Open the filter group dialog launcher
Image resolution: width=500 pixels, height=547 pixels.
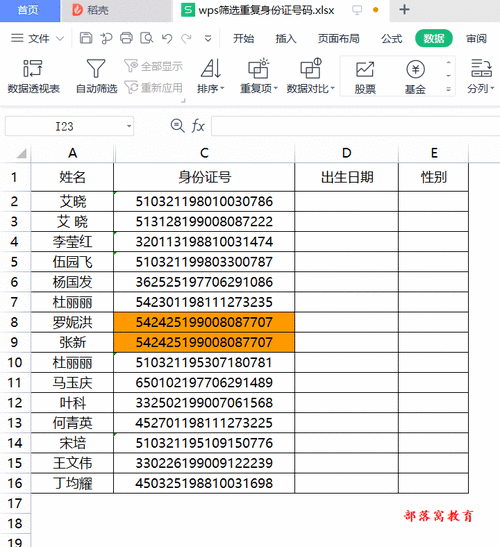tap(183, 101)
